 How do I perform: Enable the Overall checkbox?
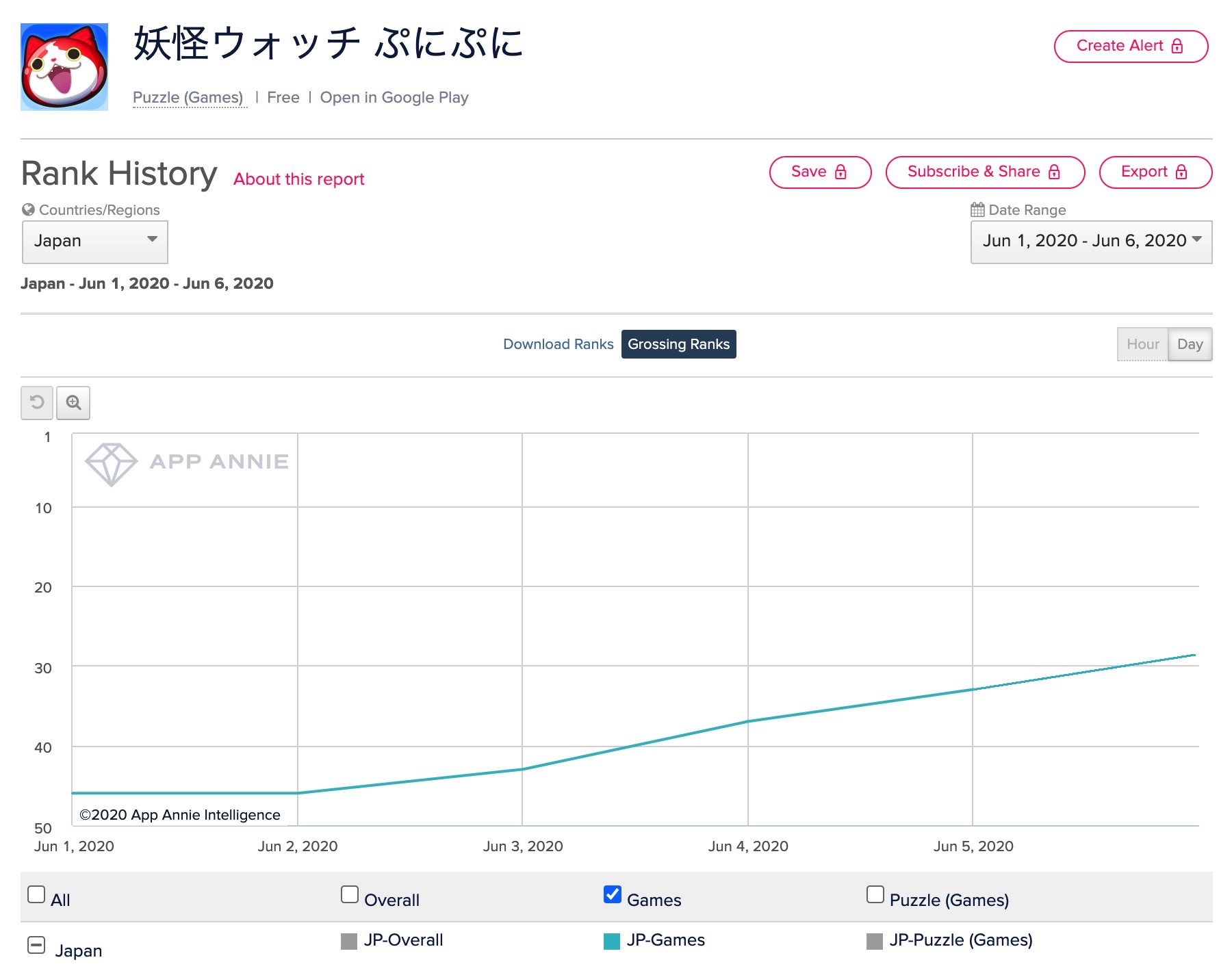[x=350, y=894]
